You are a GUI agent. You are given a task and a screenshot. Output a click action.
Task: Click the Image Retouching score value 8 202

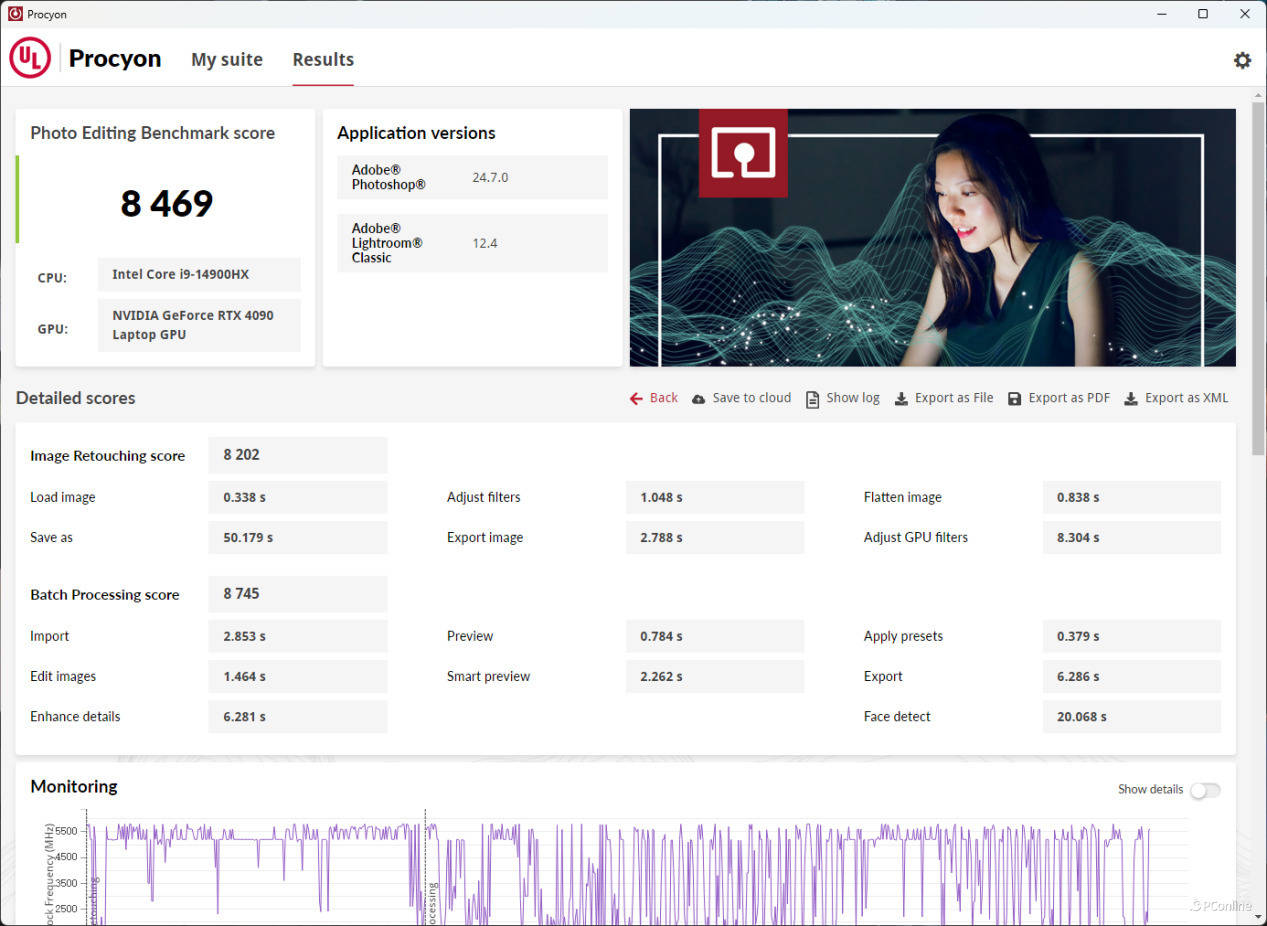242,455
